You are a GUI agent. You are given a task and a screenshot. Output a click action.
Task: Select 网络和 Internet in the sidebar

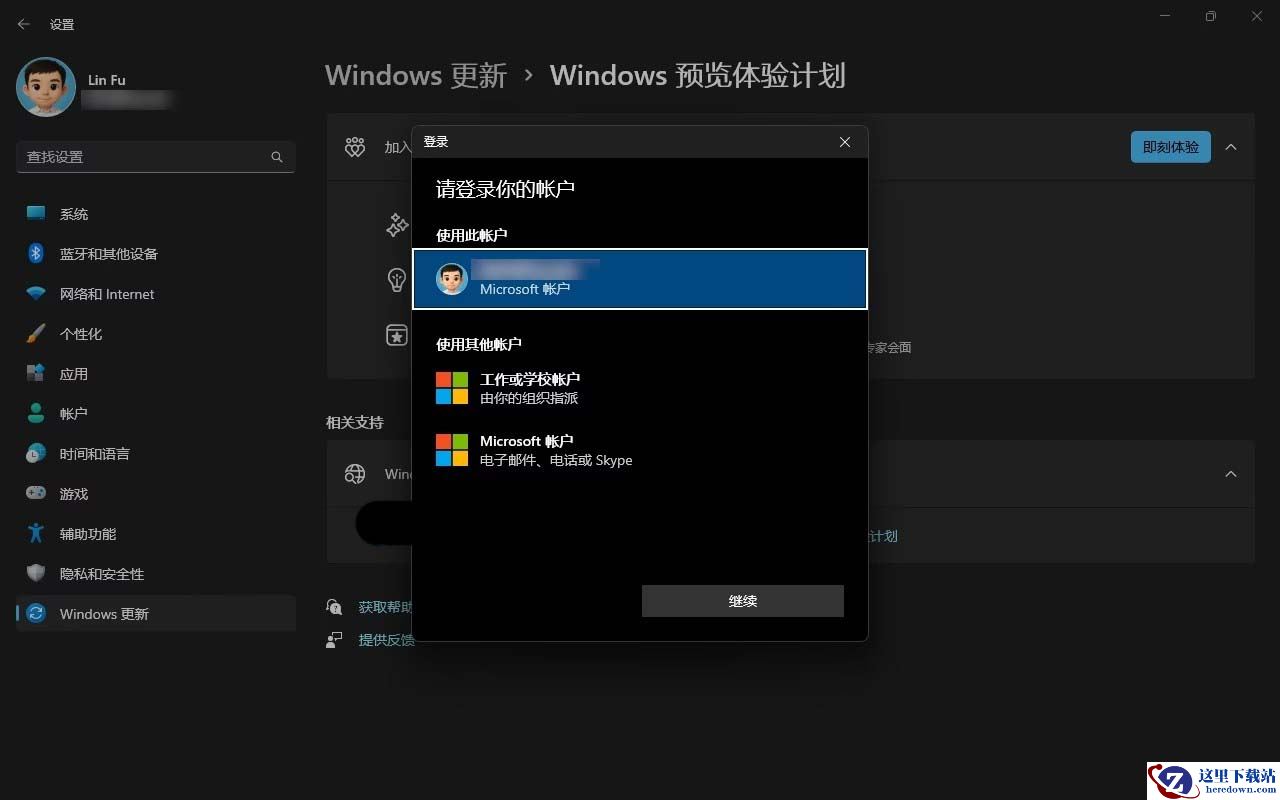tap(156, 294)
